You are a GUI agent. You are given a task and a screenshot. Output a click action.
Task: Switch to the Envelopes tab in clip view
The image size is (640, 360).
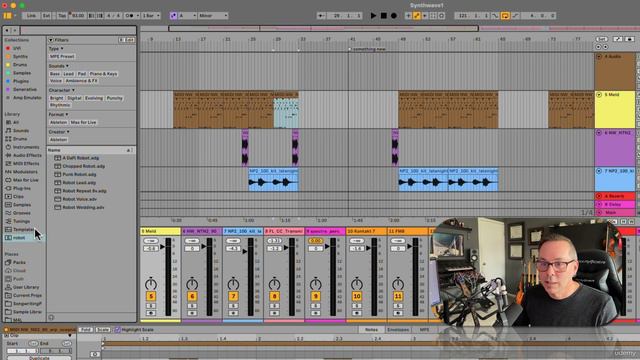click(398, 329)
